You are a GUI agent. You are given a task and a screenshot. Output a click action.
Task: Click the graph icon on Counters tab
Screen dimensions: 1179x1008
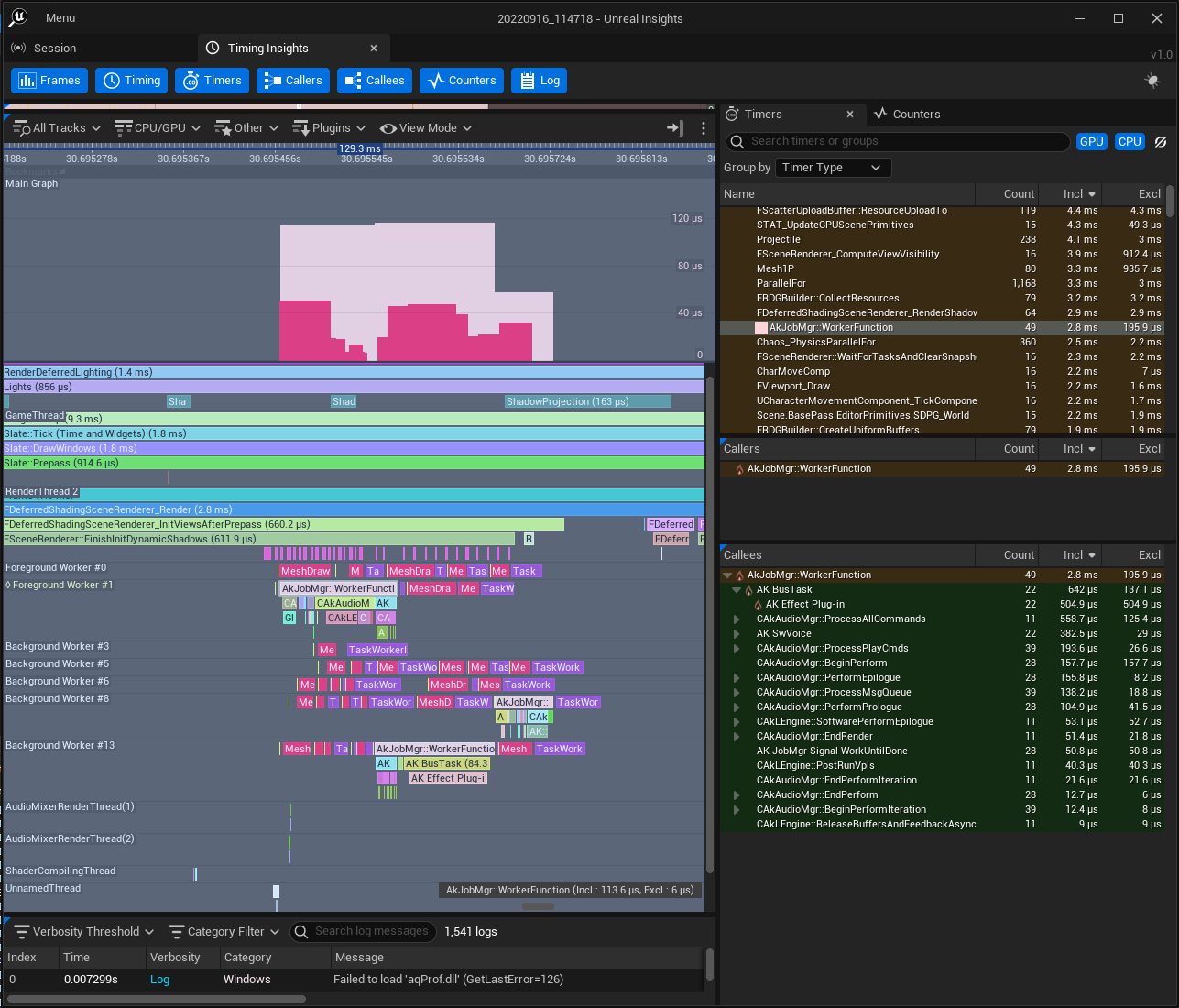880,114
